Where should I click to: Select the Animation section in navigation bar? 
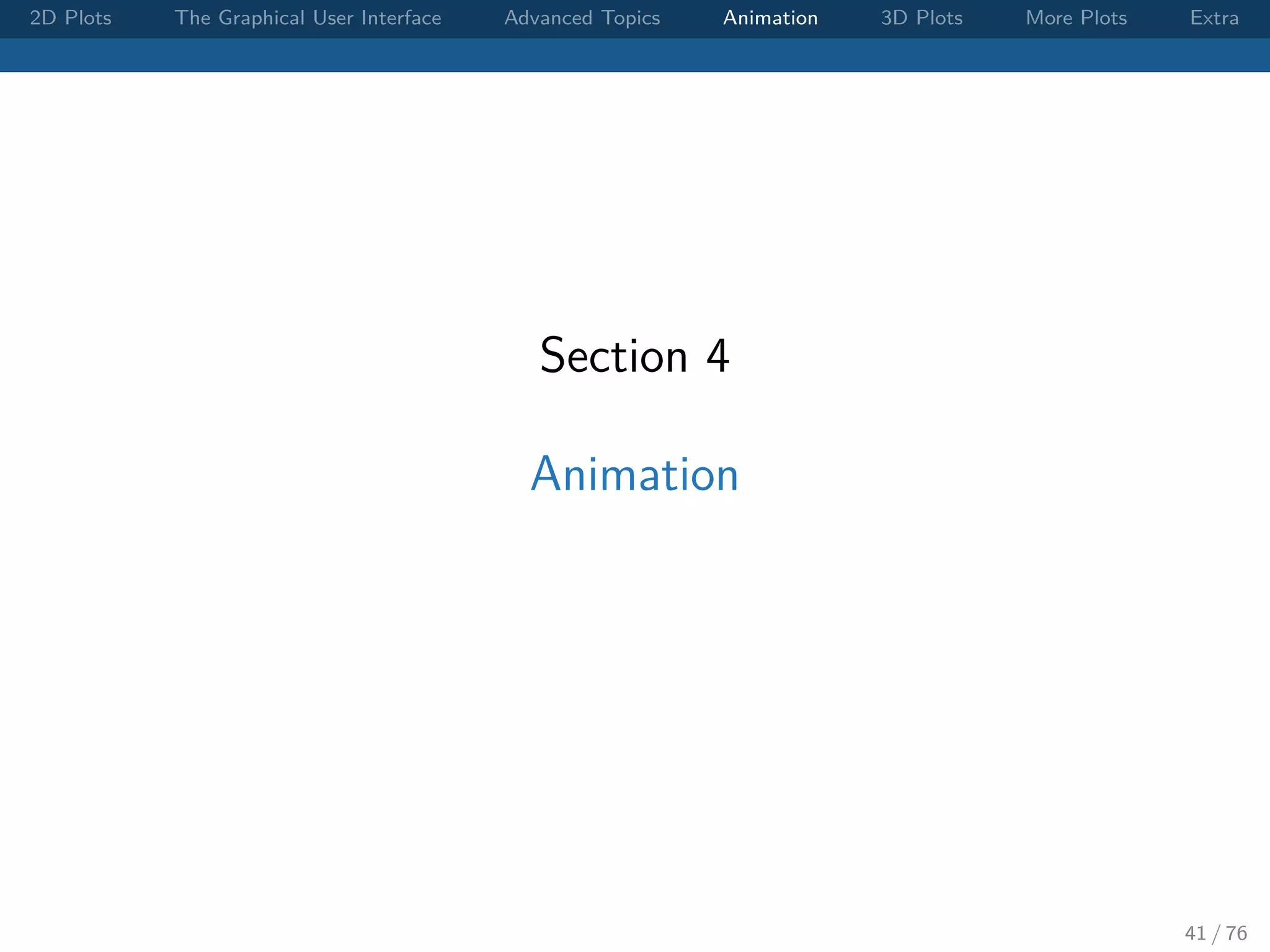771,18
